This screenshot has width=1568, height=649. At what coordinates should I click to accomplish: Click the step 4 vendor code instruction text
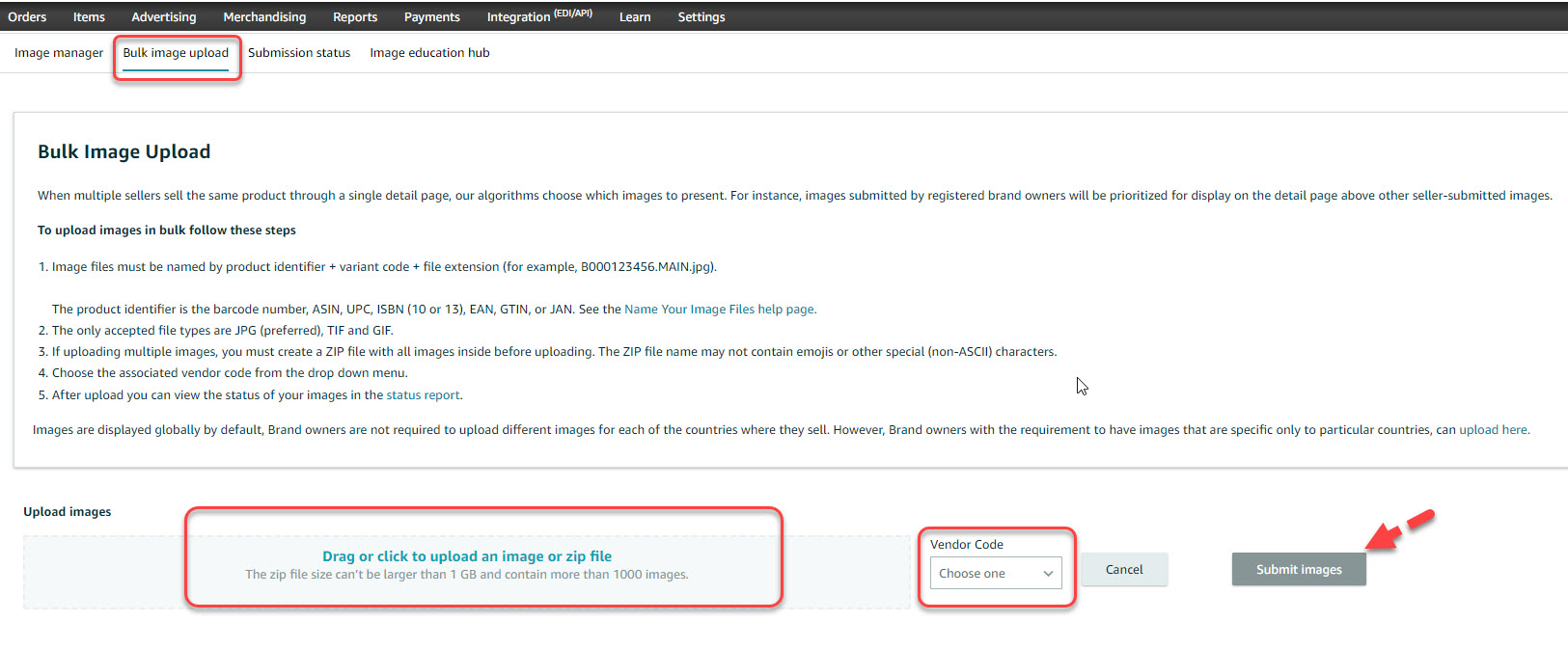coord(230,373)
